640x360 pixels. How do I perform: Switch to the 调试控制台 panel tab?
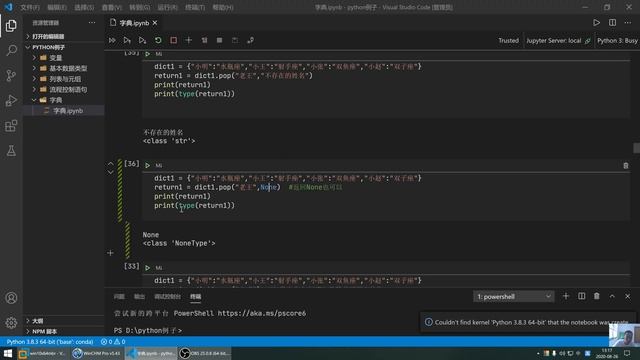click(x=167, y=296)
